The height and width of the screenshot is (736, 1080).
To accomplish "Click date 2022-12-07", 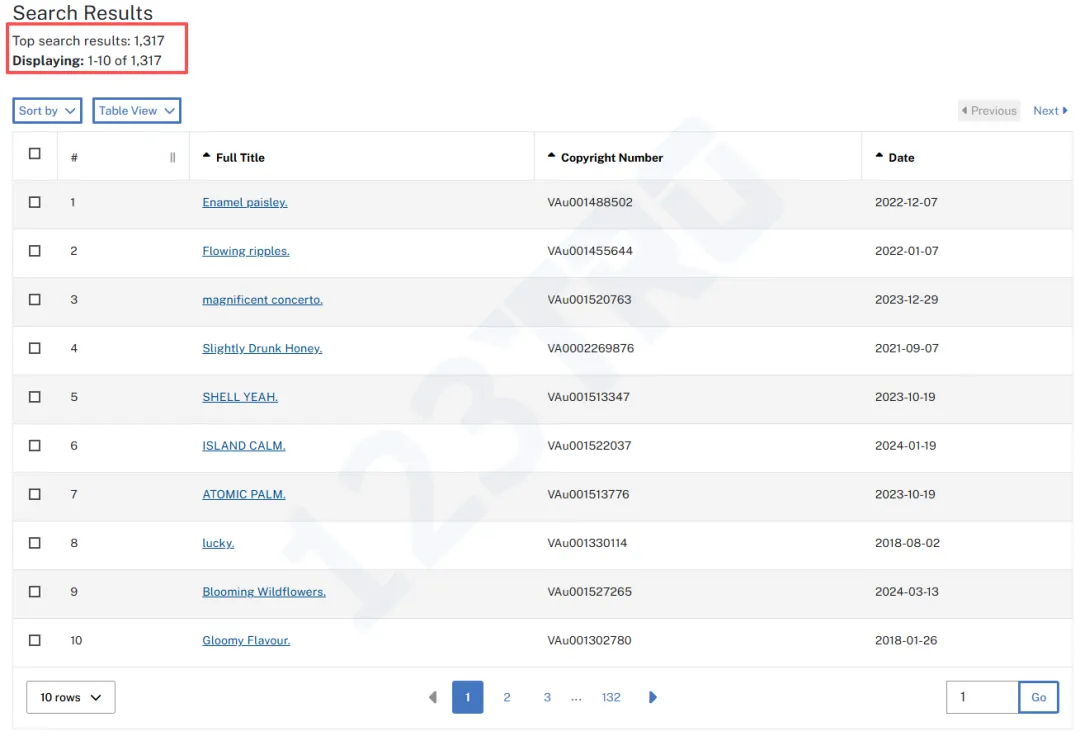I will 906,202.
